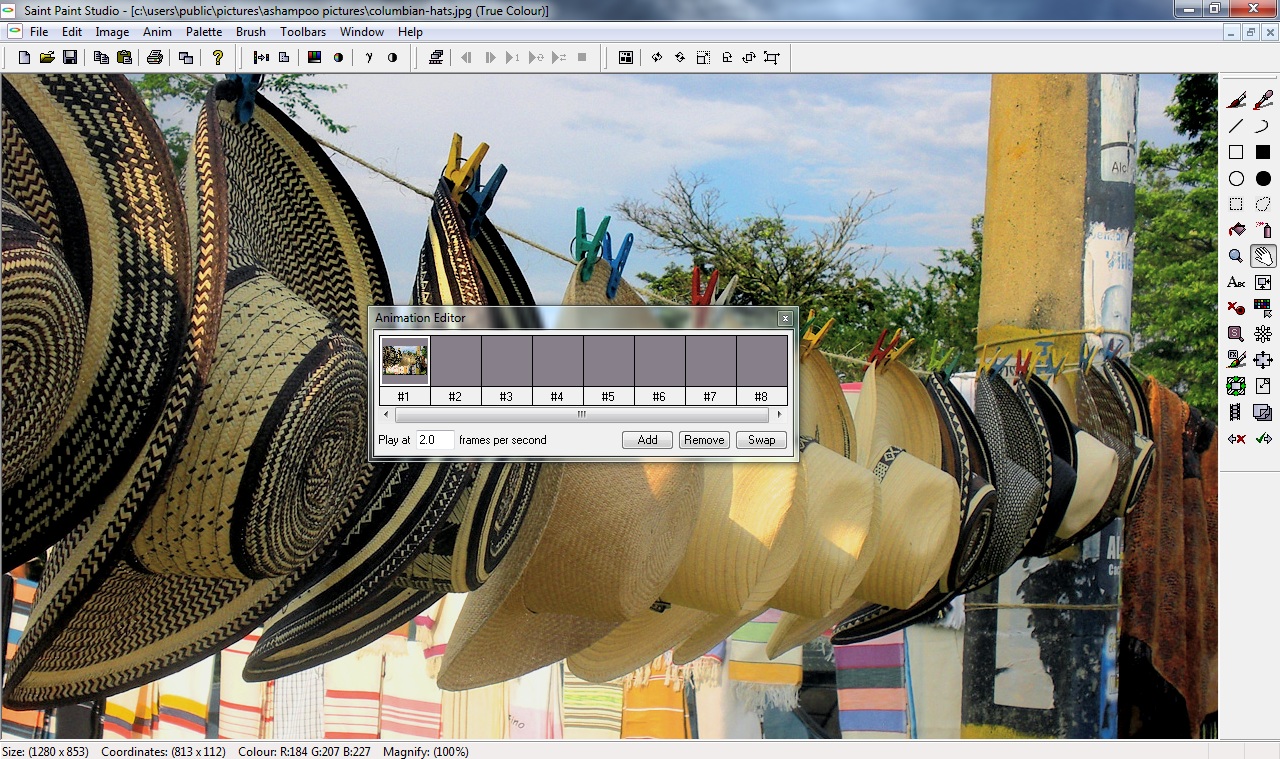Open the help question mark icon
Viewport: 1280px width, 759px height.
coord(218,58)
